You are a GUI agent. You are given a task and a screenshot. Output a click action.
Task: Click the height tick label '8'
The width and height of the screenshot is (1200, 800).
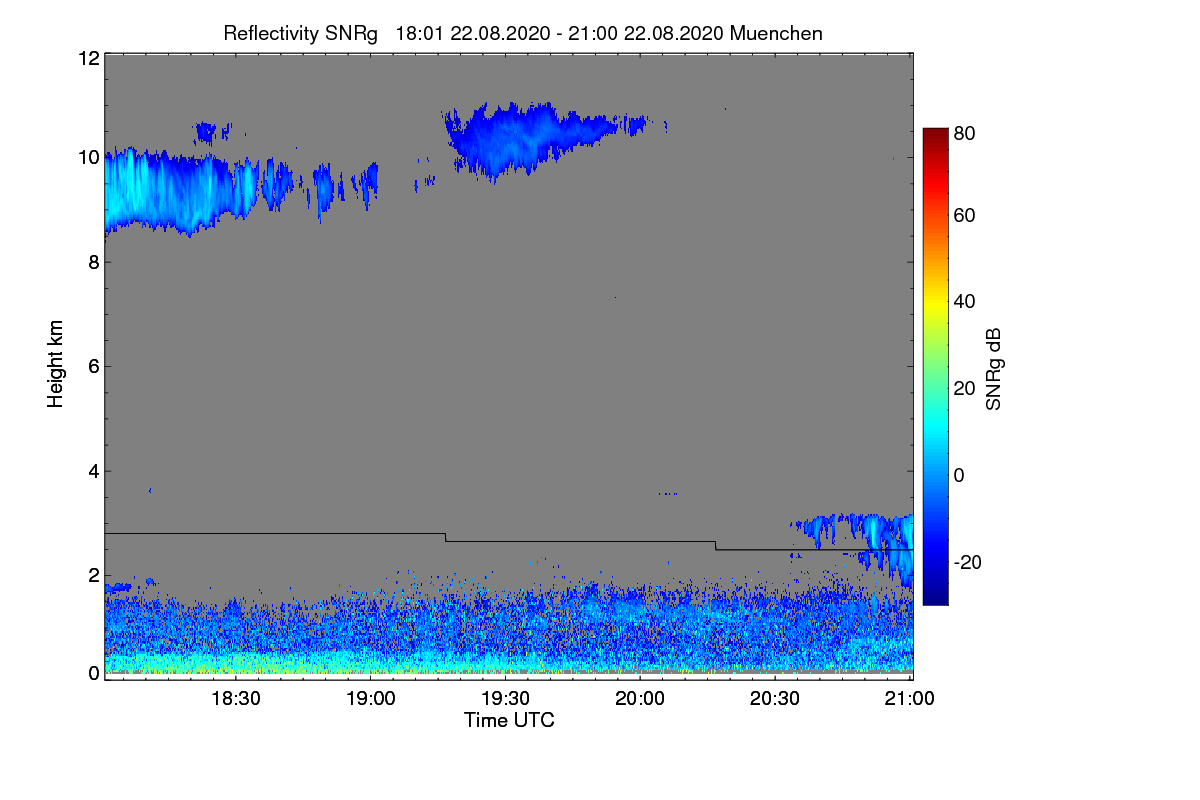[93, 262]
